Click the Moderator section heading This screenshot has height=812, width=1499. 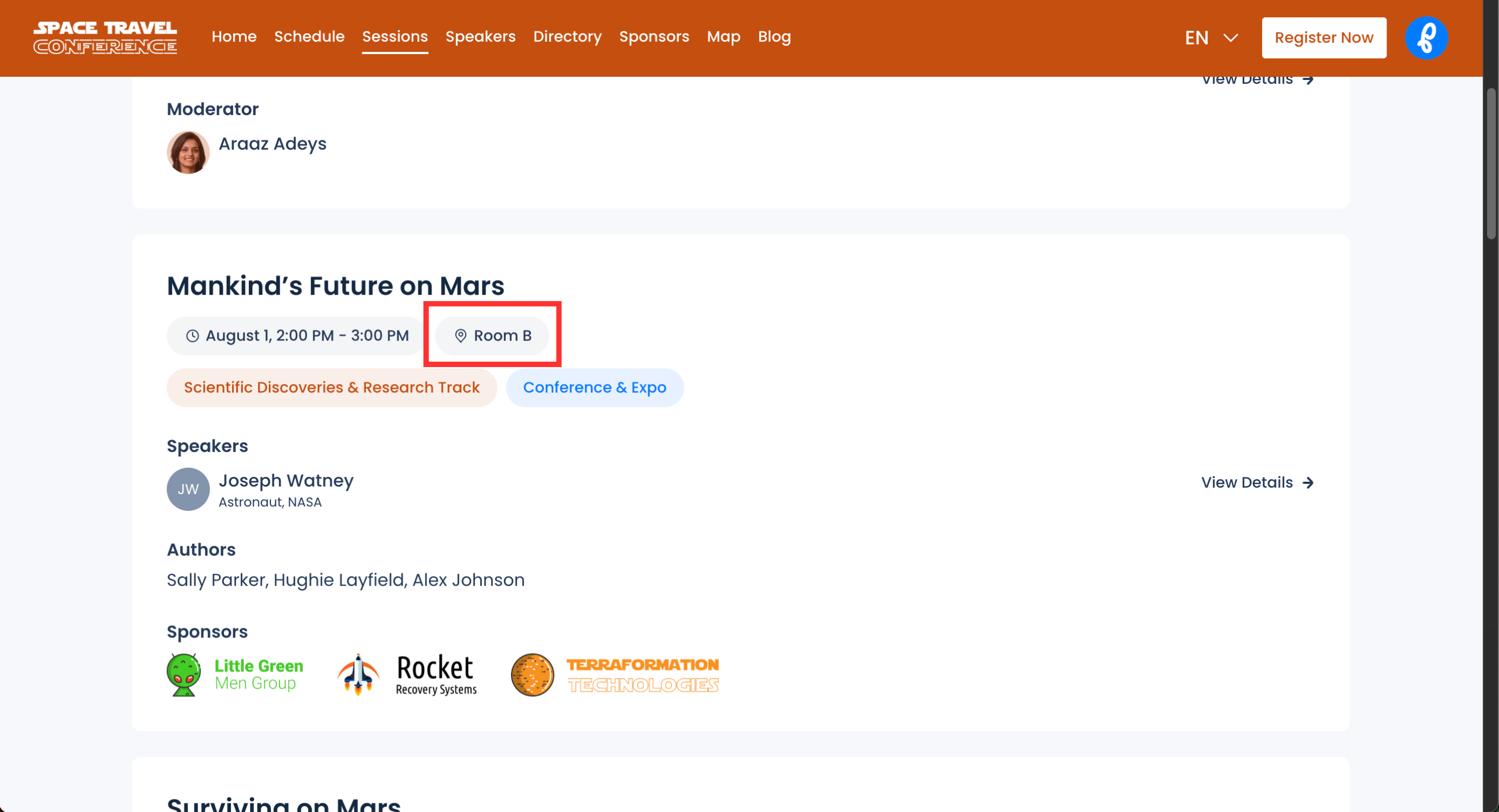tap(213, 109)
